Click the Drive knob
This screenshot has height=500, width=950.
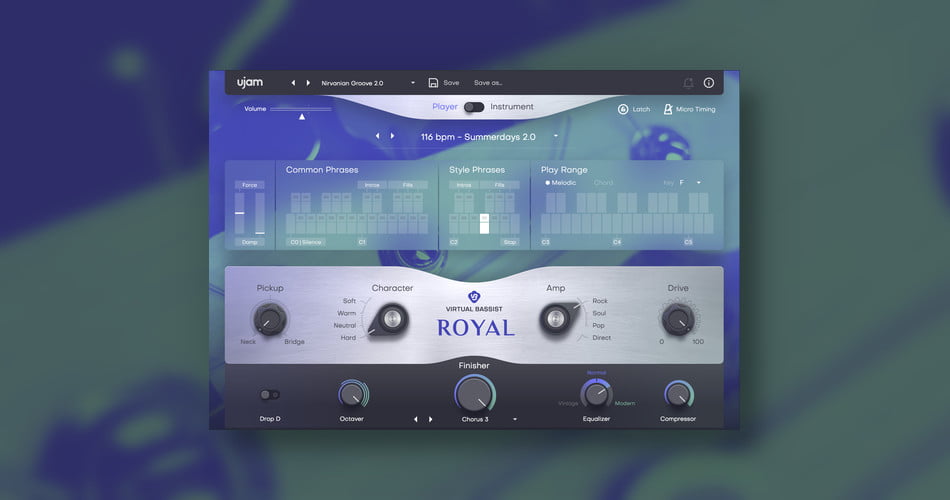[678, 319]
